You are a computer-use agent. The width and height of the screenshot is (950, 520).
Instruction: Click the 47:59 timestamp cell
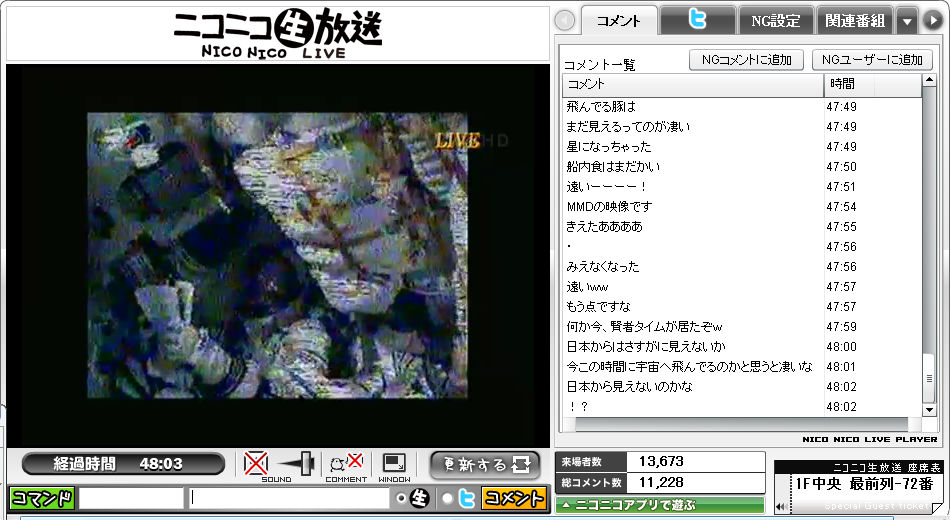pos(842,327)
